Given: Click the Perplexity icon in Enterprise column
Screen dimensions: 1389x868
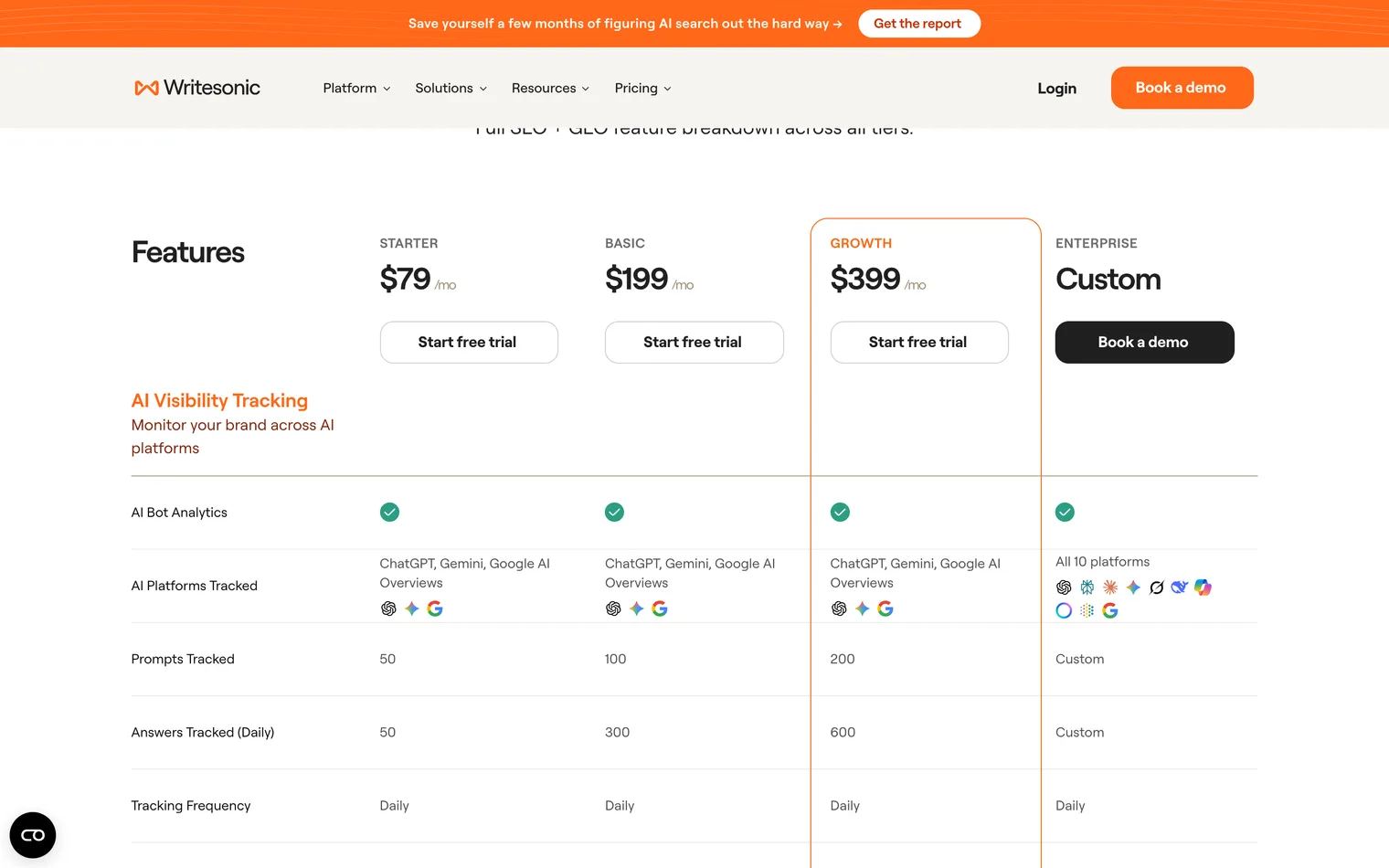Looking at the screenshot, I should coord(1087,587).
